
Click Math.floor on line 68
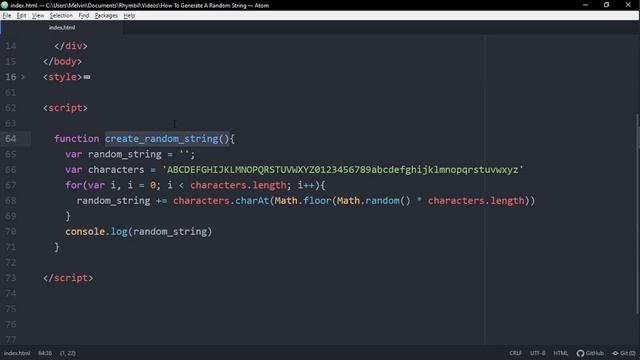click(x=303, y=201)
